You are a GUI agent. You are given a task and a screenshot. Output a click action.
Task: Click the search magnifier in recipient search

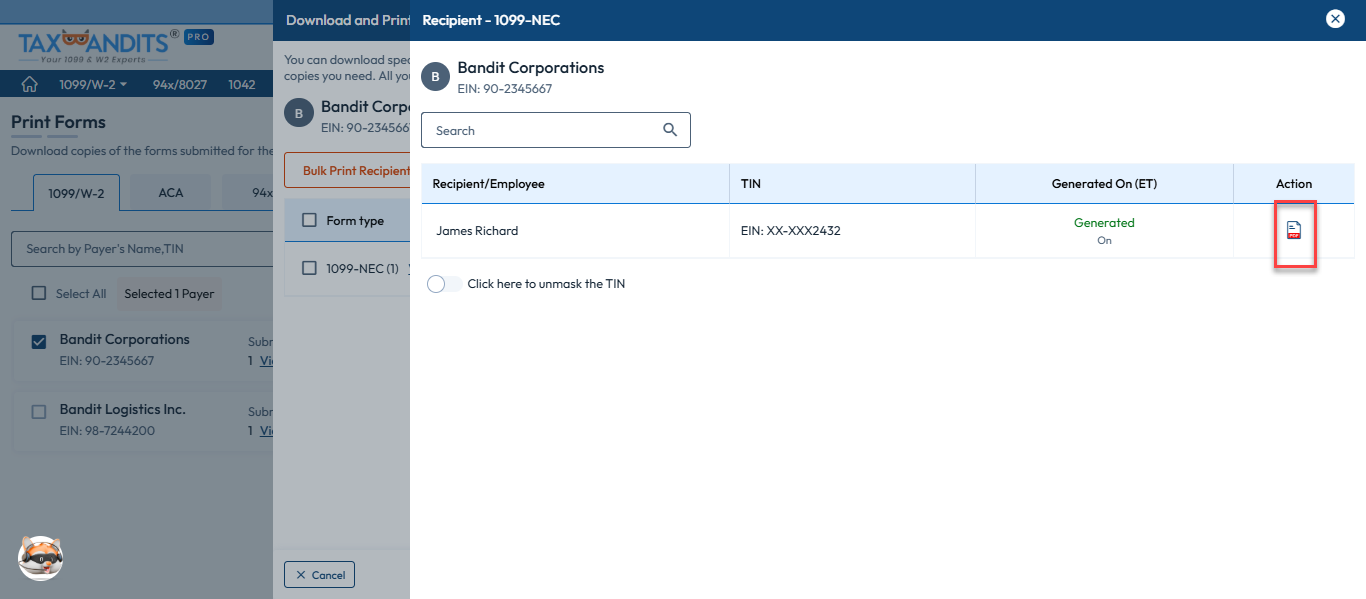[670, 130]
